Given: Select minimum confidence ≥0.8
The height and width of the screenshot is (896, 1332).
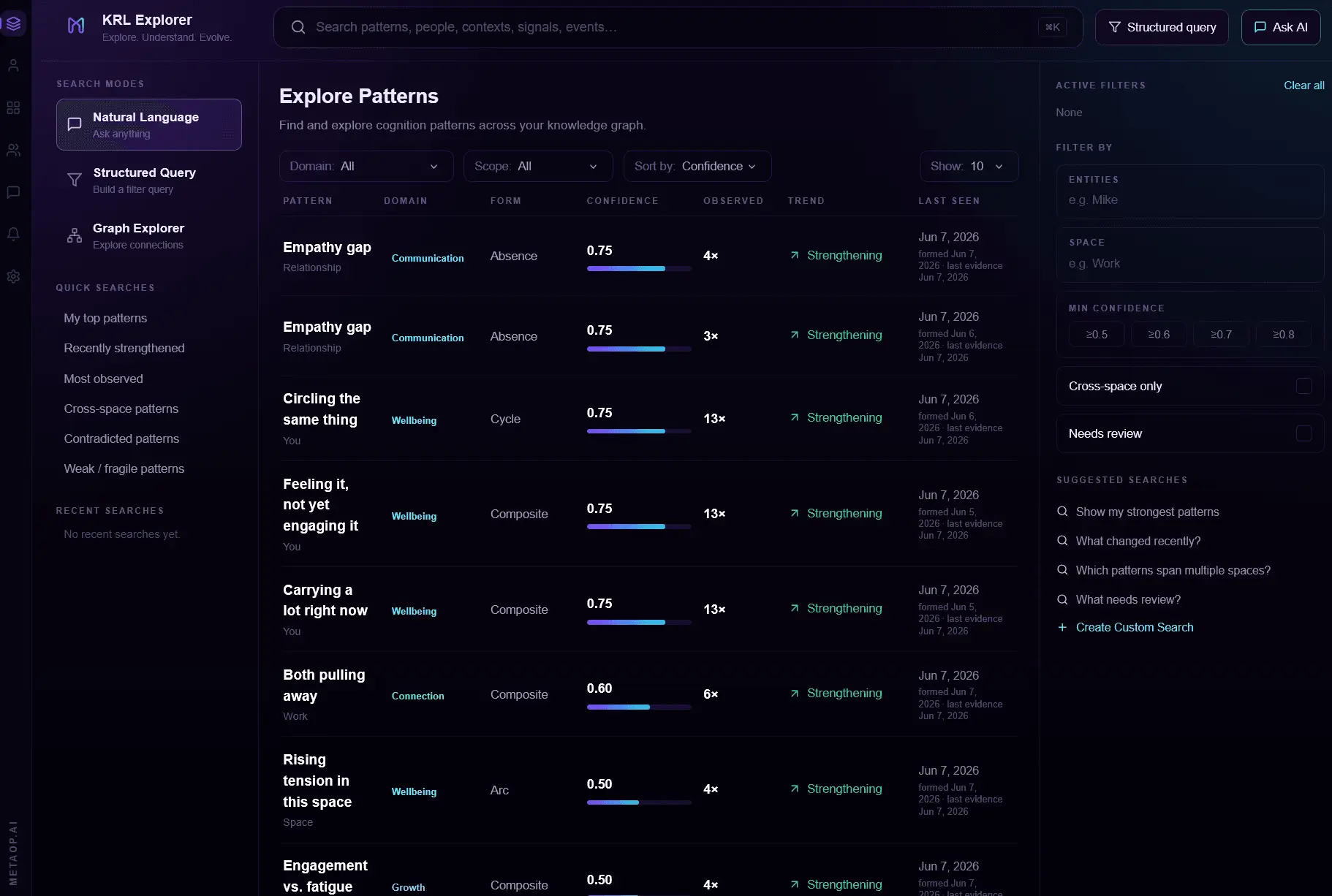Looking at the screenshot, I should [1283, 334].
